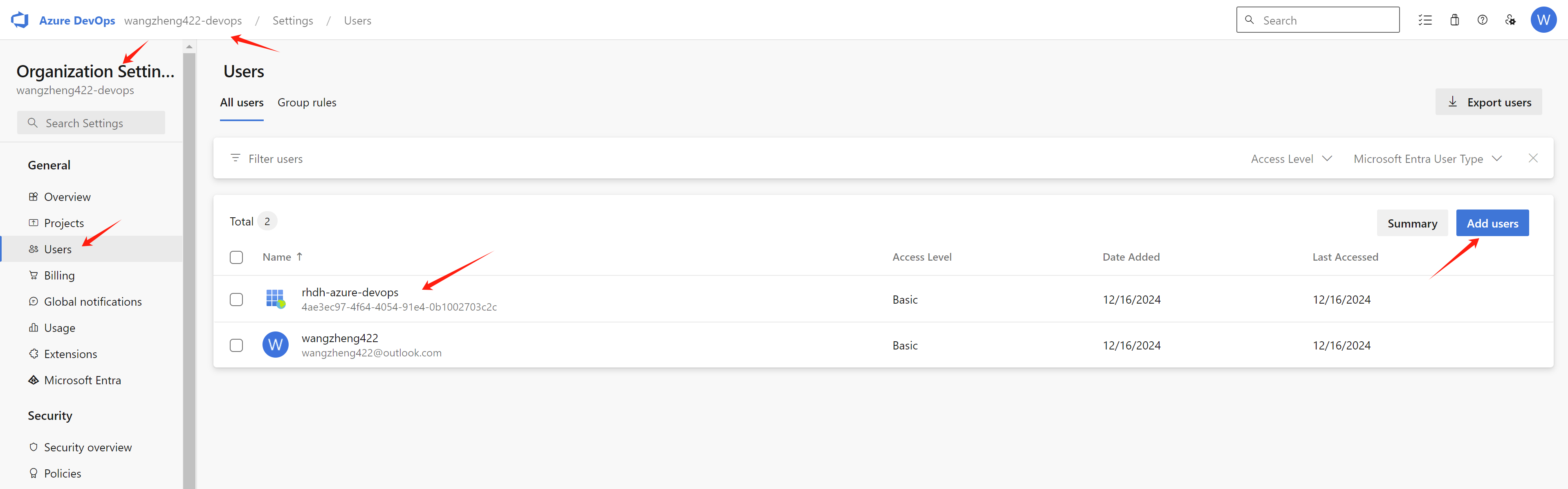Screen dimensions: 1568x489
Task: Check the select-all users checkbox
Action: (236, 257)
